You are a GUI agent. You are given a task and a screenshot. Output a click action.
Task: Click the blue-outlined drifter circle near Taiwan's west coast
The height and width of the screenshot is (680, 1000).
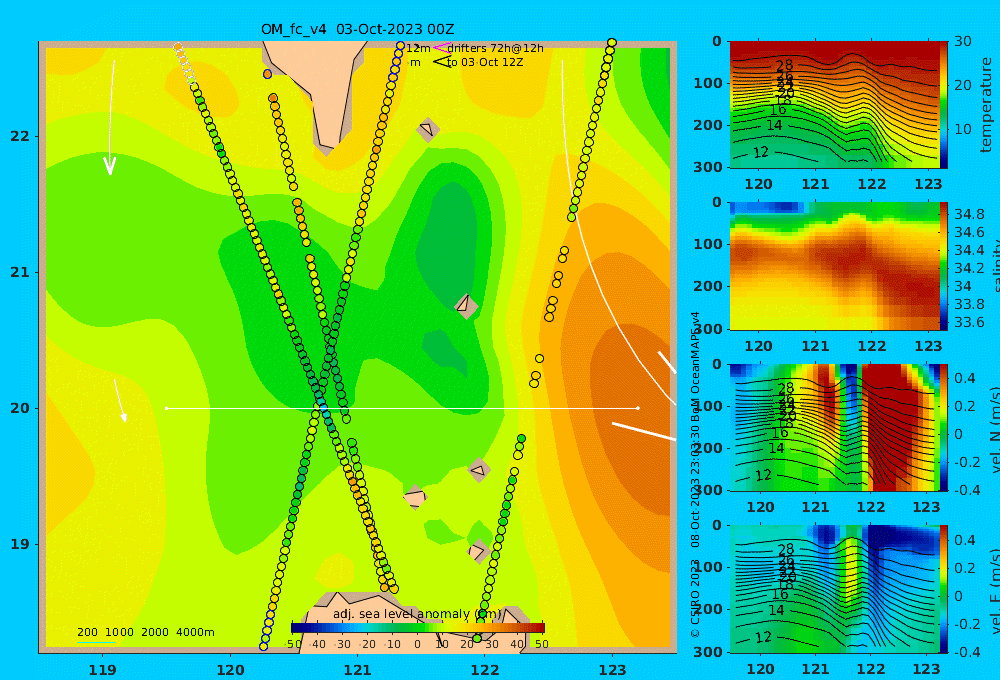(267, 74)
